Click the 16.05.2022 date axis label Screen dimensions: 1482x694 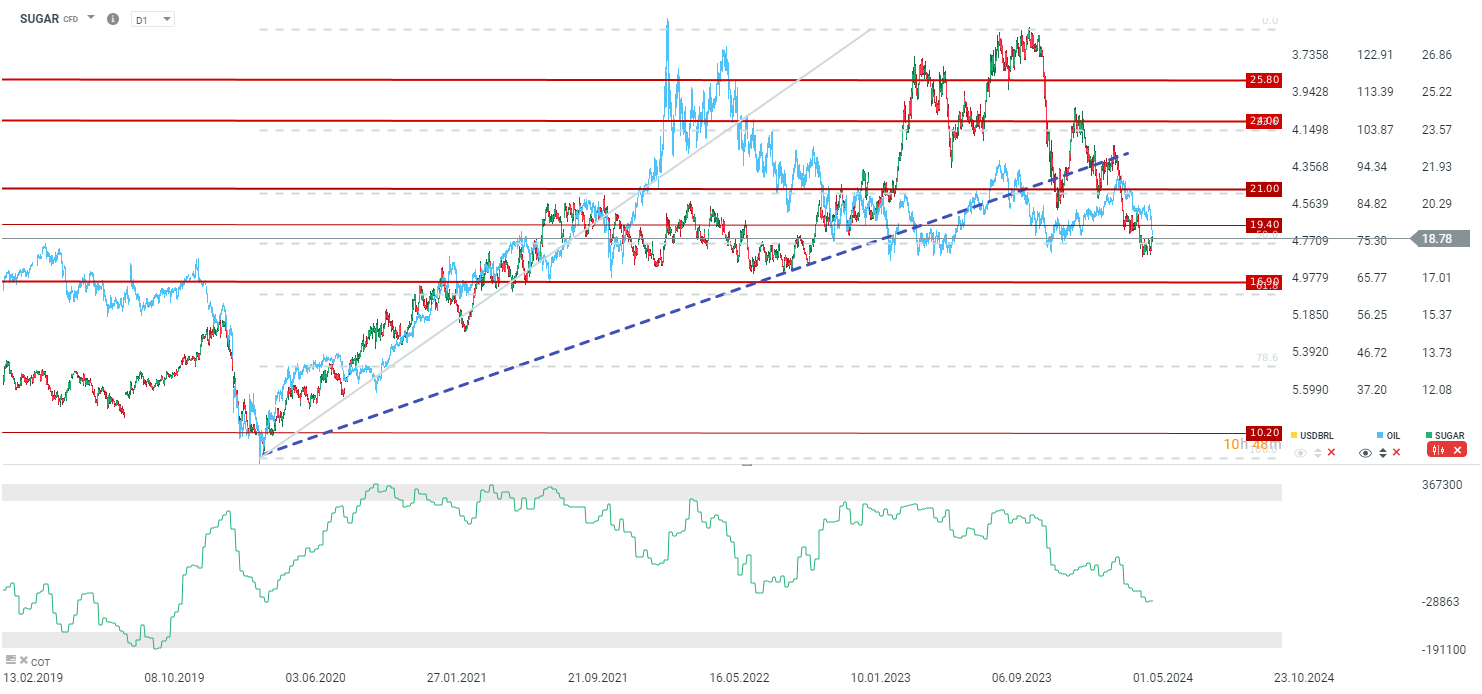pos(740,677)
